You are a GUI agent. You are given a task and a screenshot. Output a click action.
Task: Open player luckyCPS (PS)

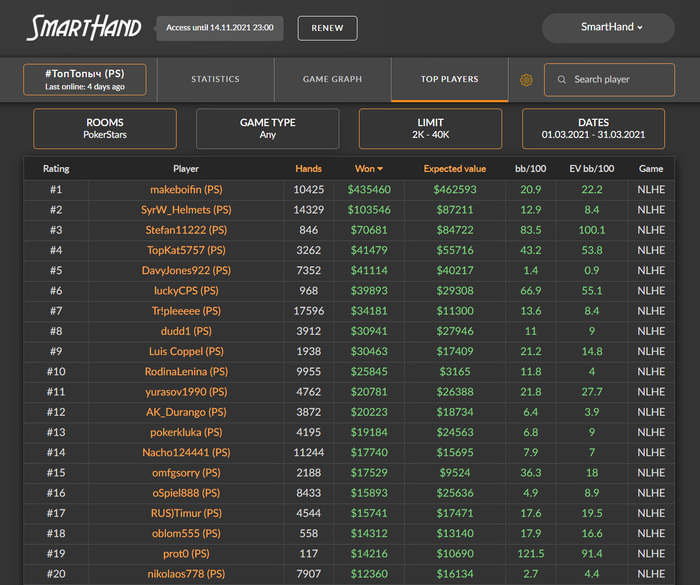186,291
